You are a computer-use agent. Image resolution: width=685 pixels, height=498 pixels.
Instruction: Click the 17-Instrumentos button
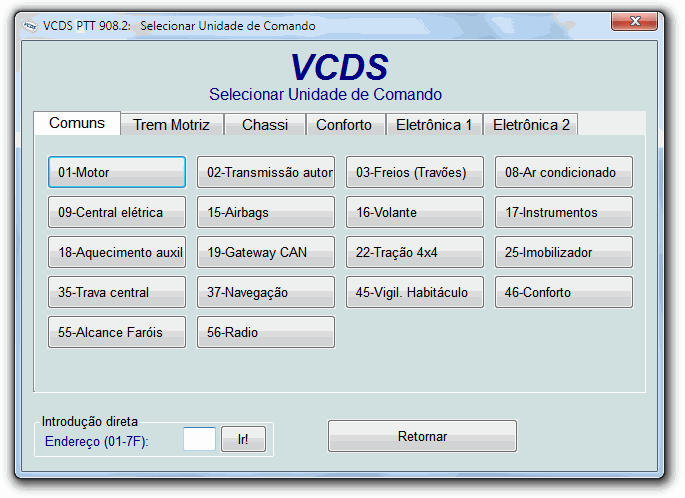(x=564, y=212)
